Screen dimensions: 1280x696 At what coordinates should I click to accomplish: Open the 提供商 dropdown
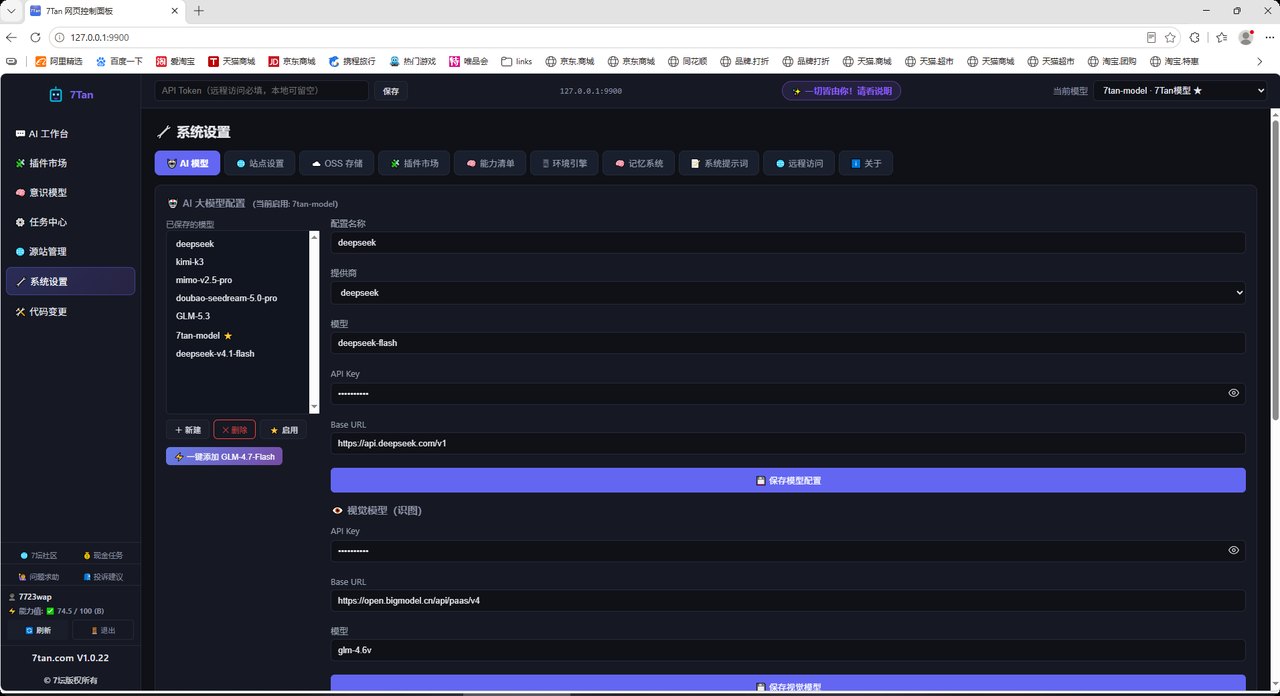[x=788, y=293]
